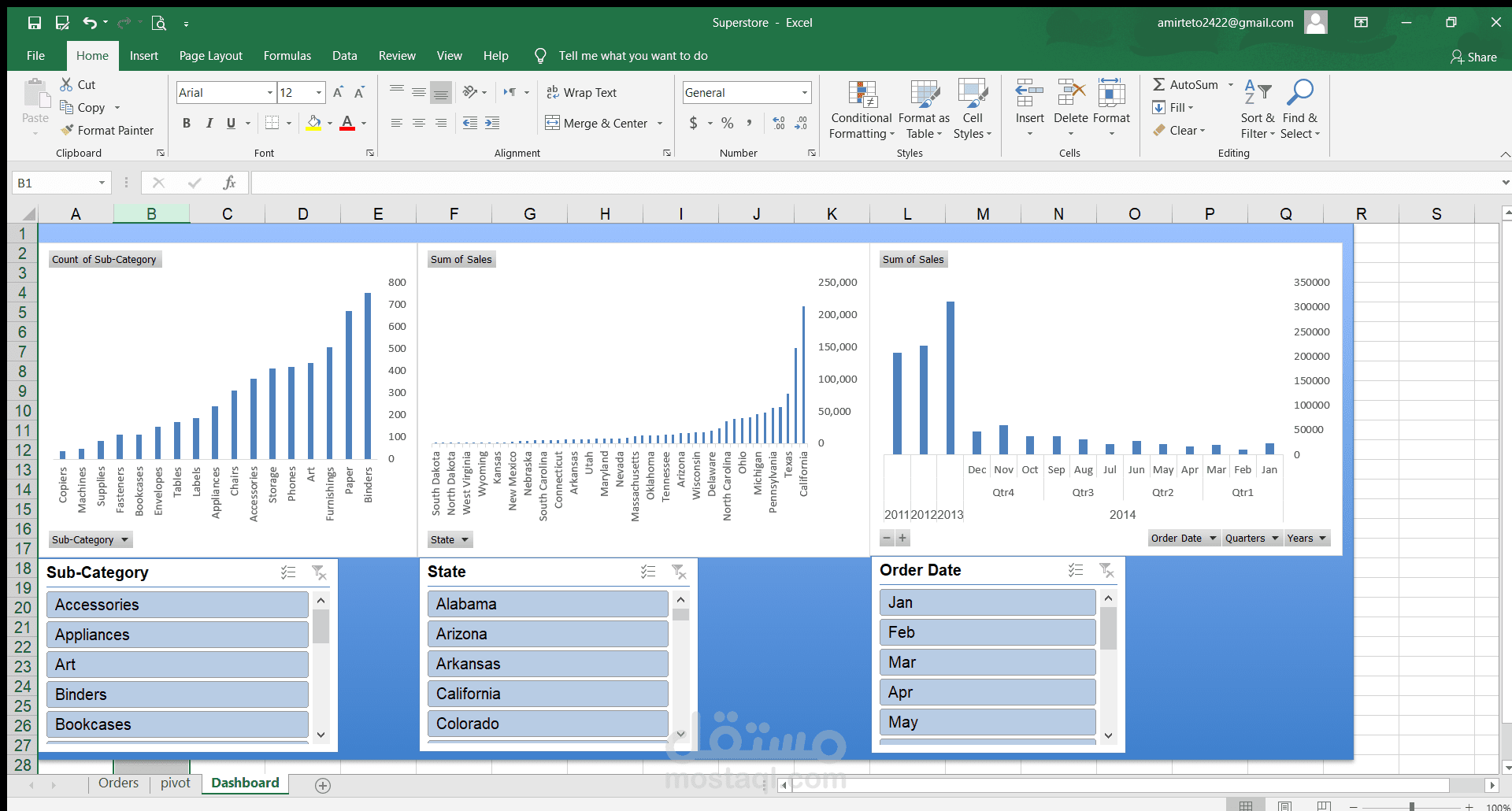Screen dimensions: 1512x811
Task: Add a new sheet with the plus icon
Action: coord(323,785)
